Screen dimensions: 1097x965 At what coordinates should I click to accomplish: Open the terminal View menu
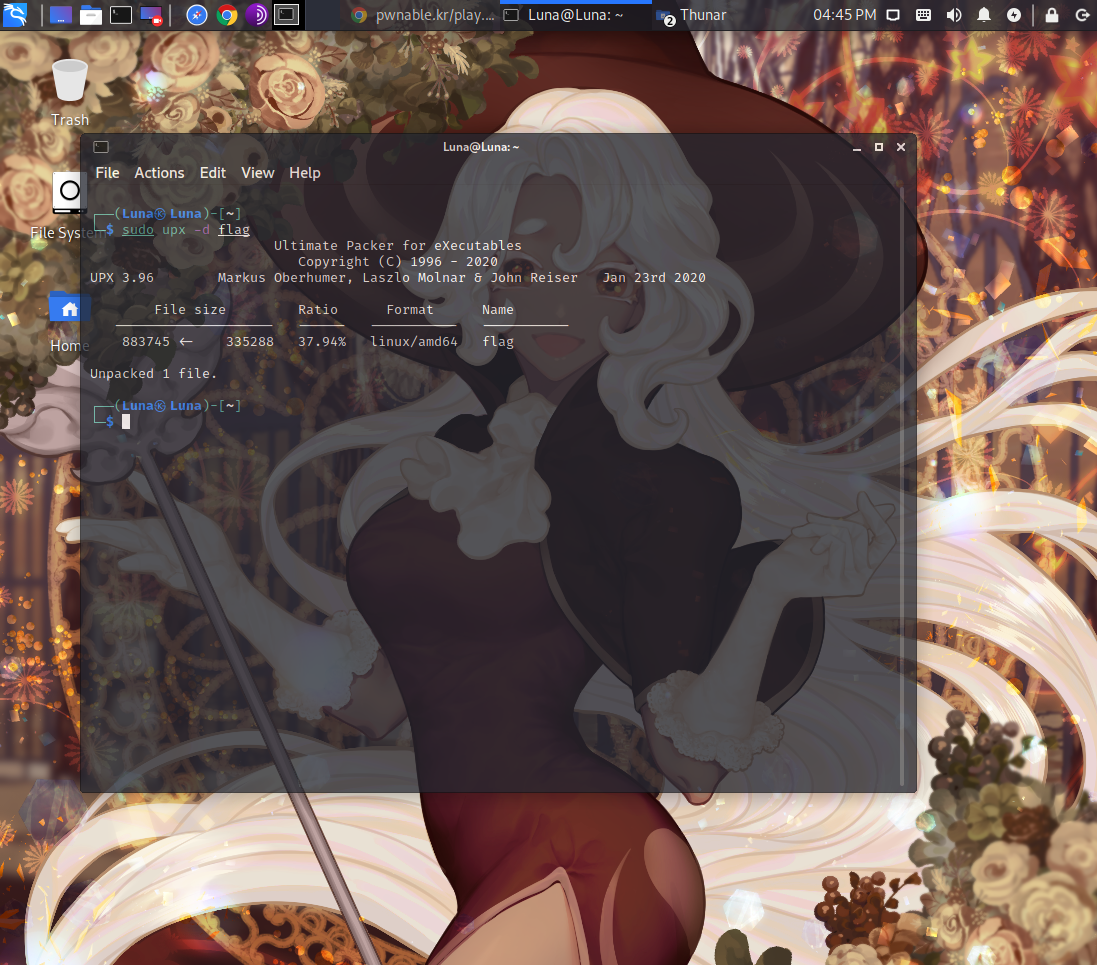coord(257,173)
